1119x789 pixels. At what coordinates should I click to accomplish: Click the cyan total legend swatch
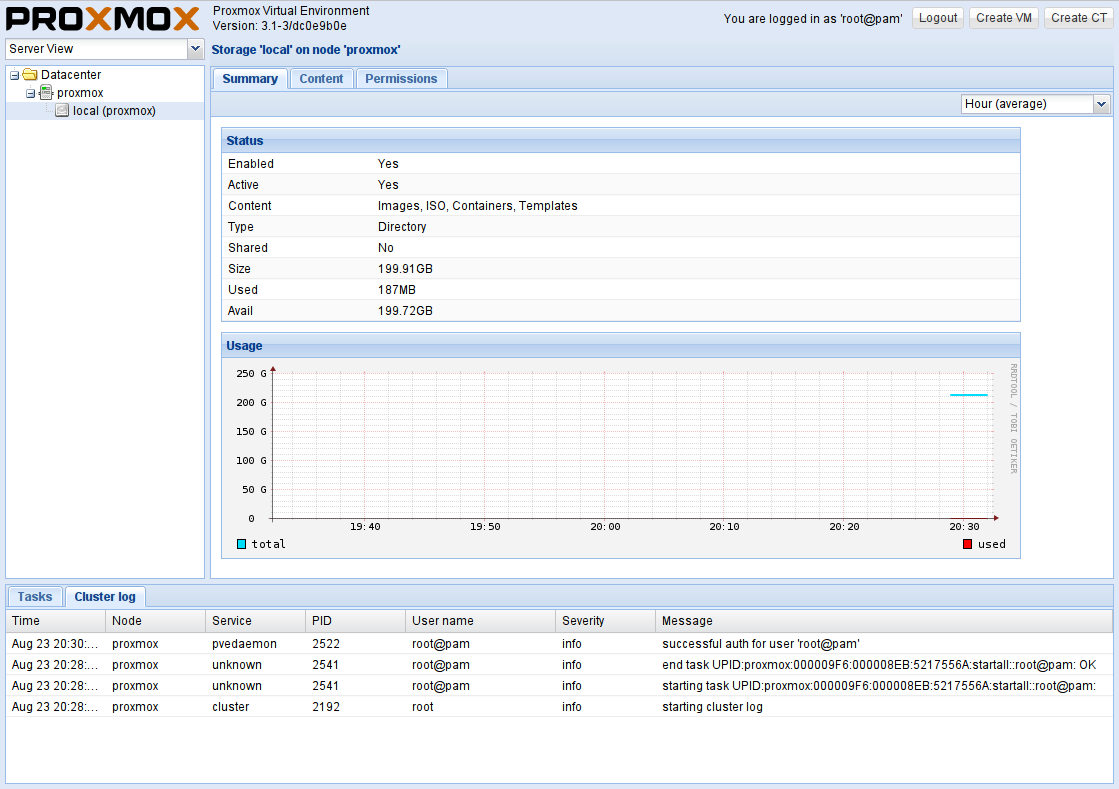[241, 544]
